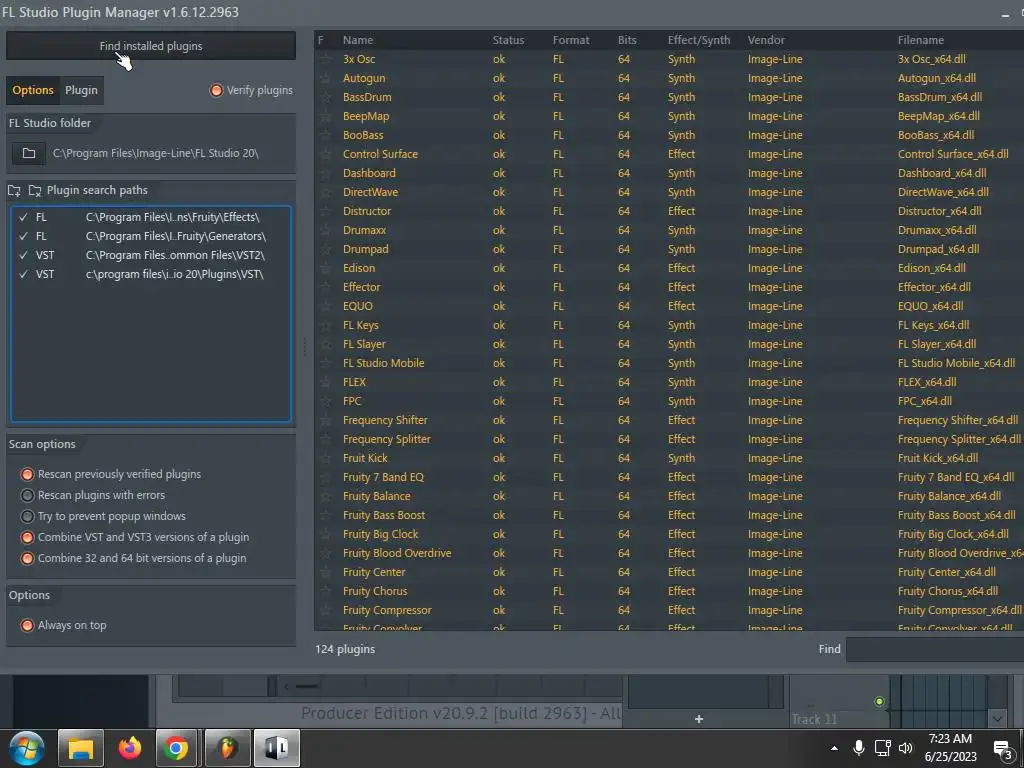Uncheck the Common Files\VST2 search path
The image size is (1024, 768).
coord(24,255)
